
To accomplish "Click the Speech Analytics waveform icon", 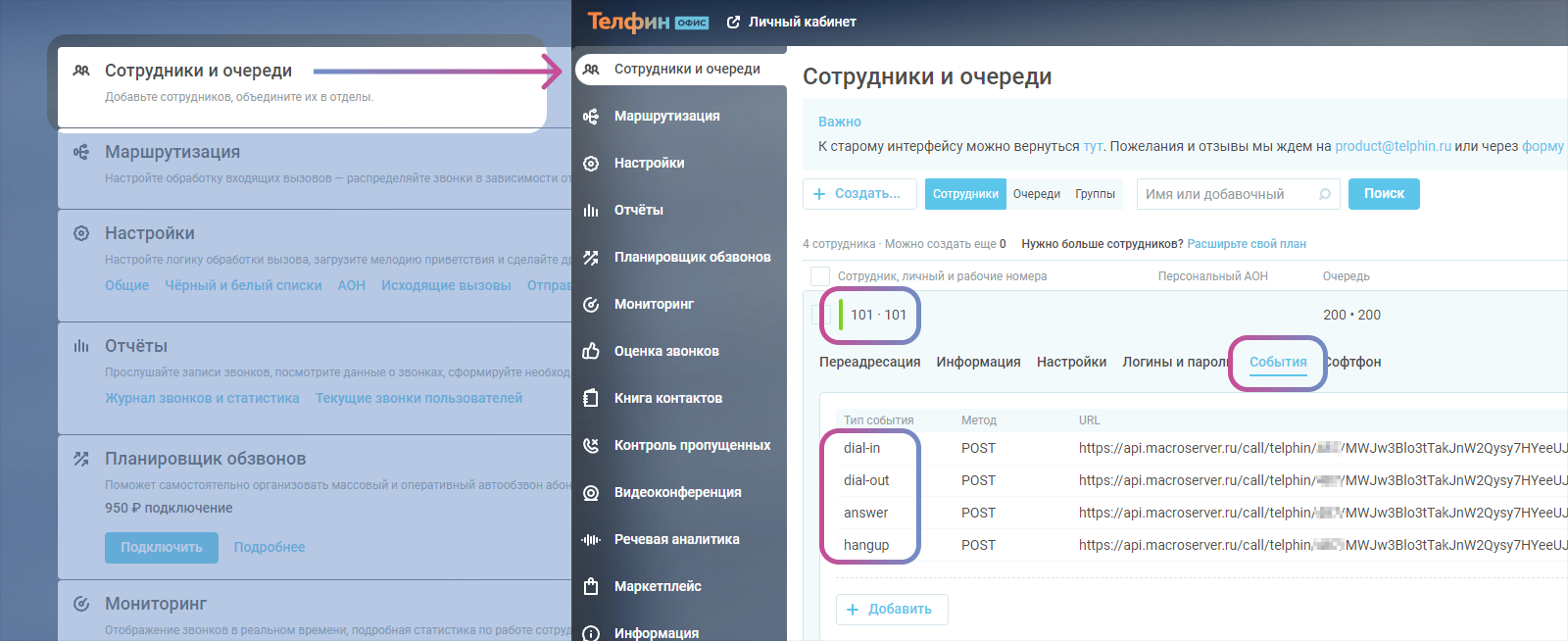I will pos(591,540).
